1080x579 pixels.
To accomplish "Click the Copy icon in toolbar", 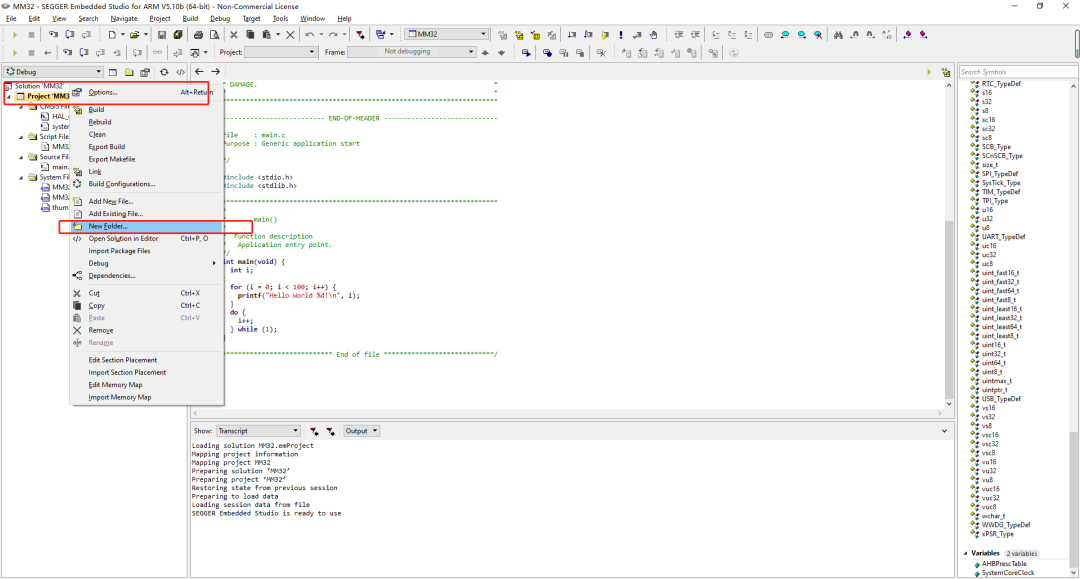I will [x=250, y=34].
